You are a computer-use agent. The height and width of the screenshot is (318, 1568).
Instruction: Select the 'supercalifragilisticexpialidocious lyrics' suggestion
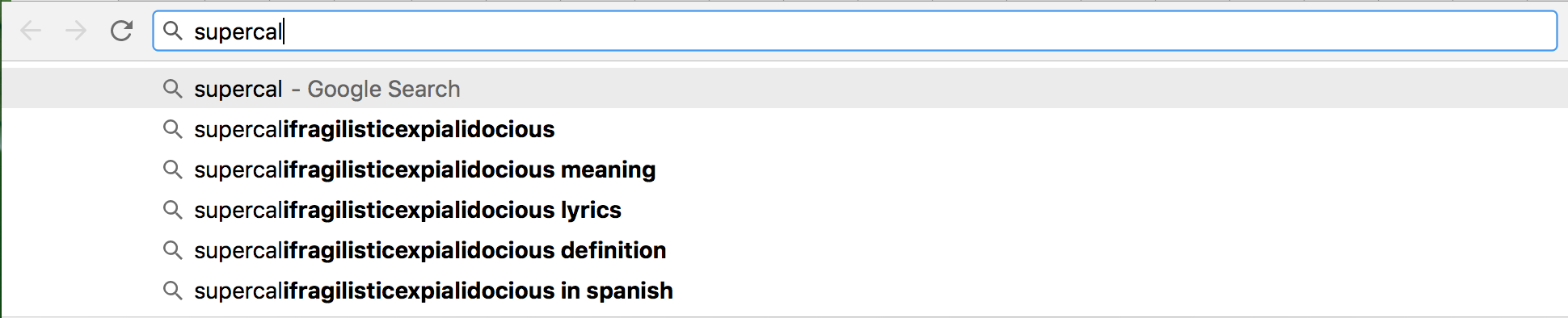click(407, 210)
